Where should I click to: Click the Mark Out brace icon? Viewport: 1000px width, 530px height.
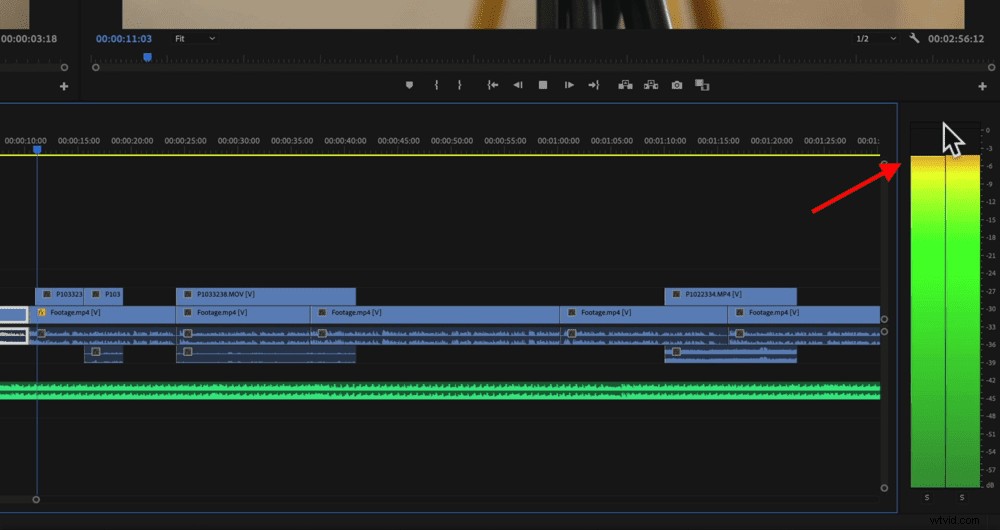coord(459,85)
